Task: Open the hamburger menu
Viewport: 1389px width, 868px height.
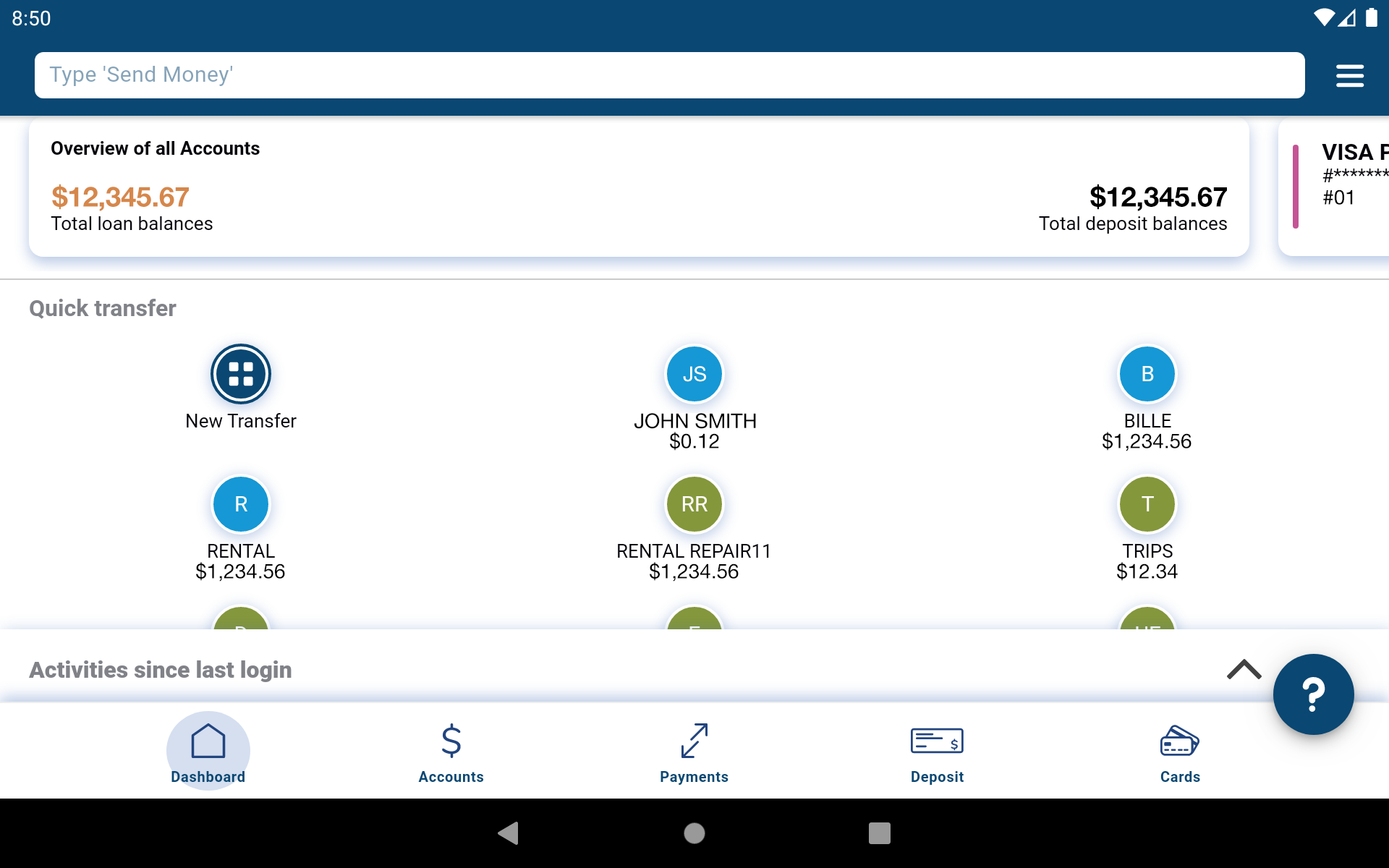Action: (x=1349, y=75)
